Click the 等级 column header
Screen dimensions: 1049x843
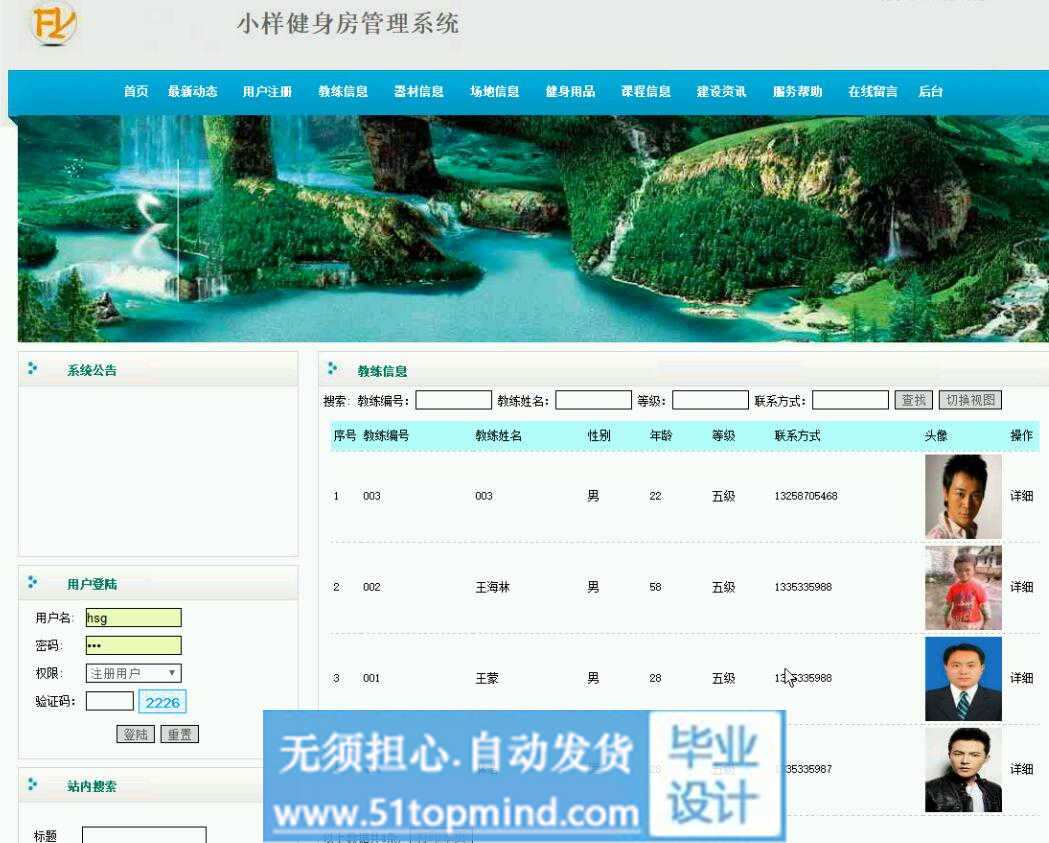723,436
